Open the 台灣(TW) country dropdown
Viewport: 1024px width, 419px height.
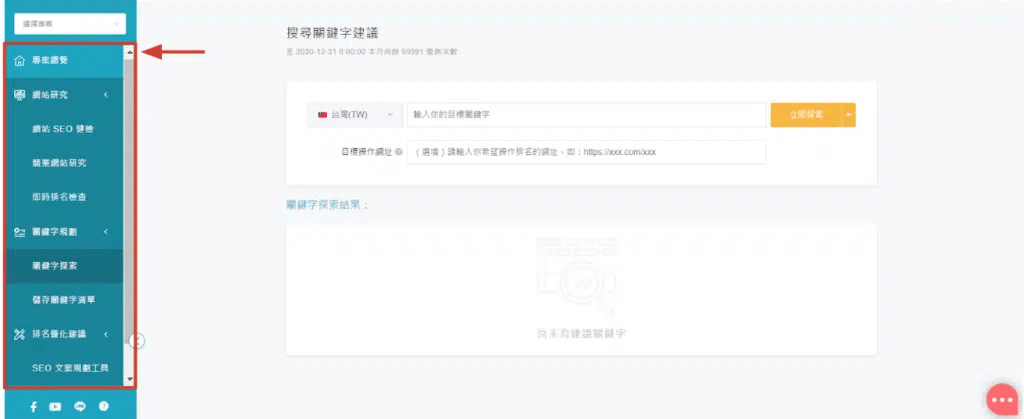point(354,115)
